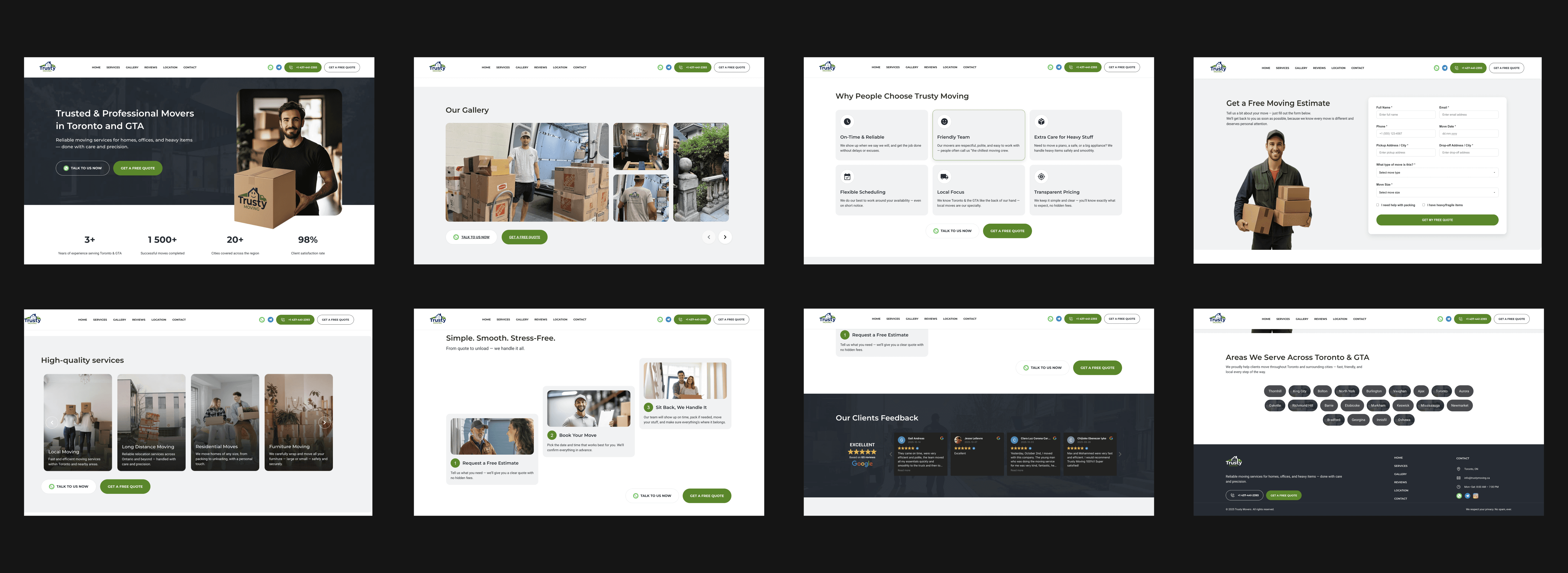Click the previous arrow on the High-quality services carousel
This screenshot has width=1568, height=573.
pos(52,422)
